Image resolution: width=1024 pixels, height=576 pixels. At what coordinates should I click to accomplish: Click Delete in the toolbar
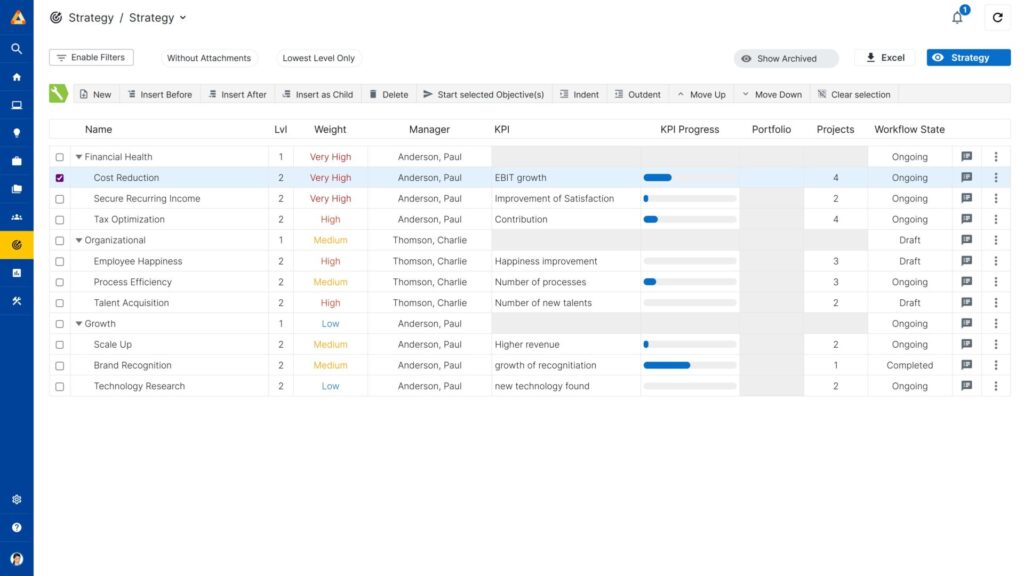(x=389, y=94)
